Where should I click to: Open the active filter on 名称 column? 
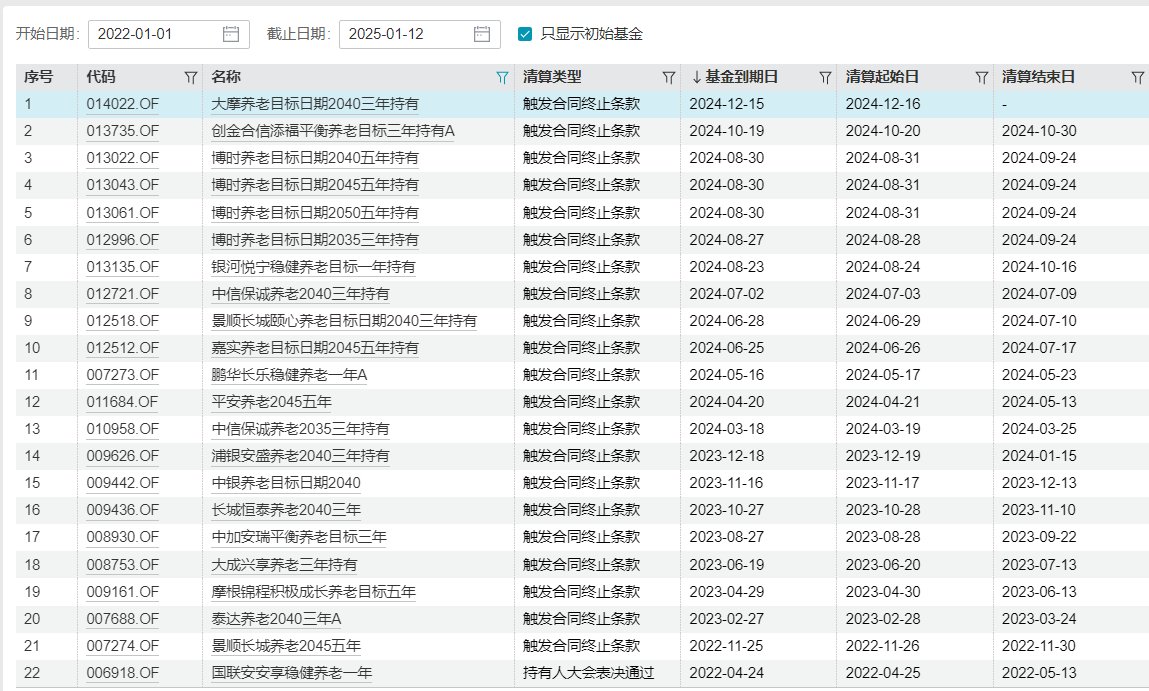[x=502, y=77]
